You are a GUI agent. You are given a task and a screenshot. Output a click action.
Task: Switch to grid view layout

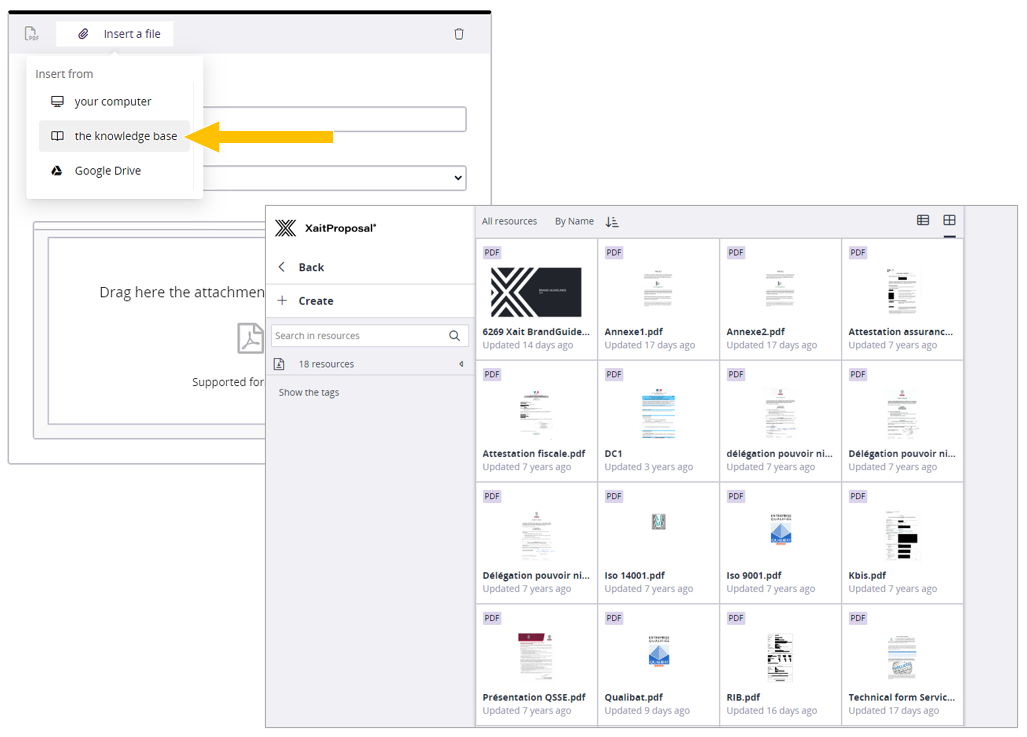tap(949, 220)
